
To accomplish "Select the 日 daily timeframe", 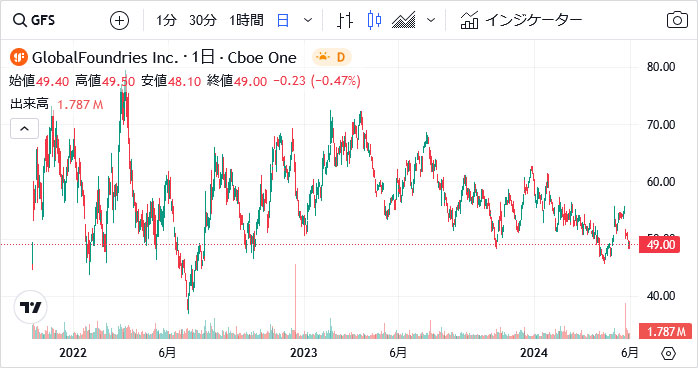I will pyautogui.click(x=283, y=20).
